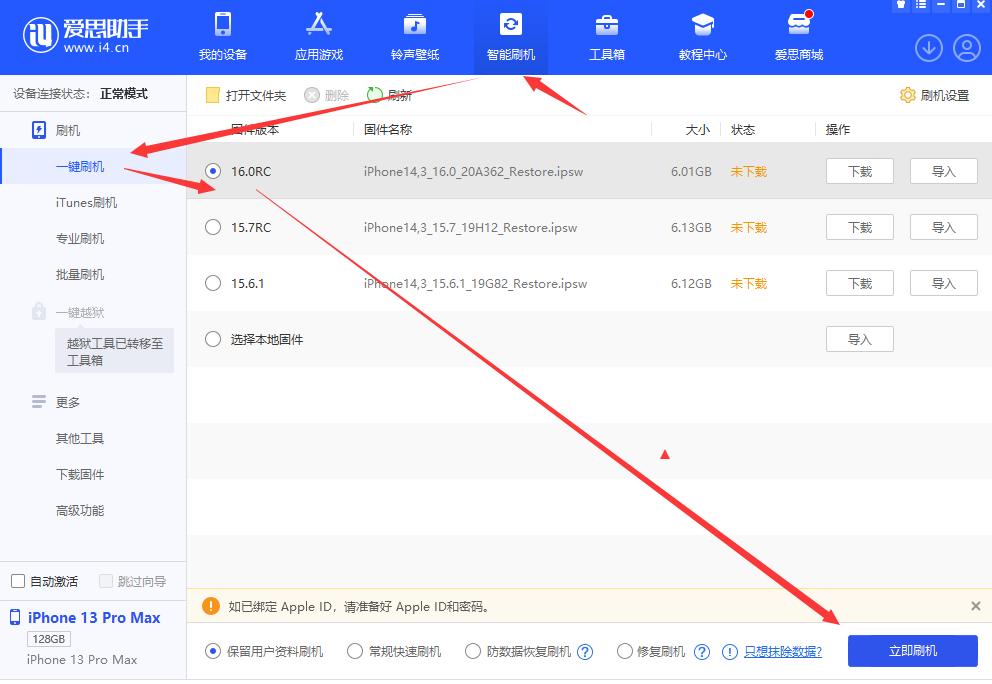This screenshot has height=684, width=992.
Task: Collapse the 刷机 sidebar section
Action: tap(67, 130)
